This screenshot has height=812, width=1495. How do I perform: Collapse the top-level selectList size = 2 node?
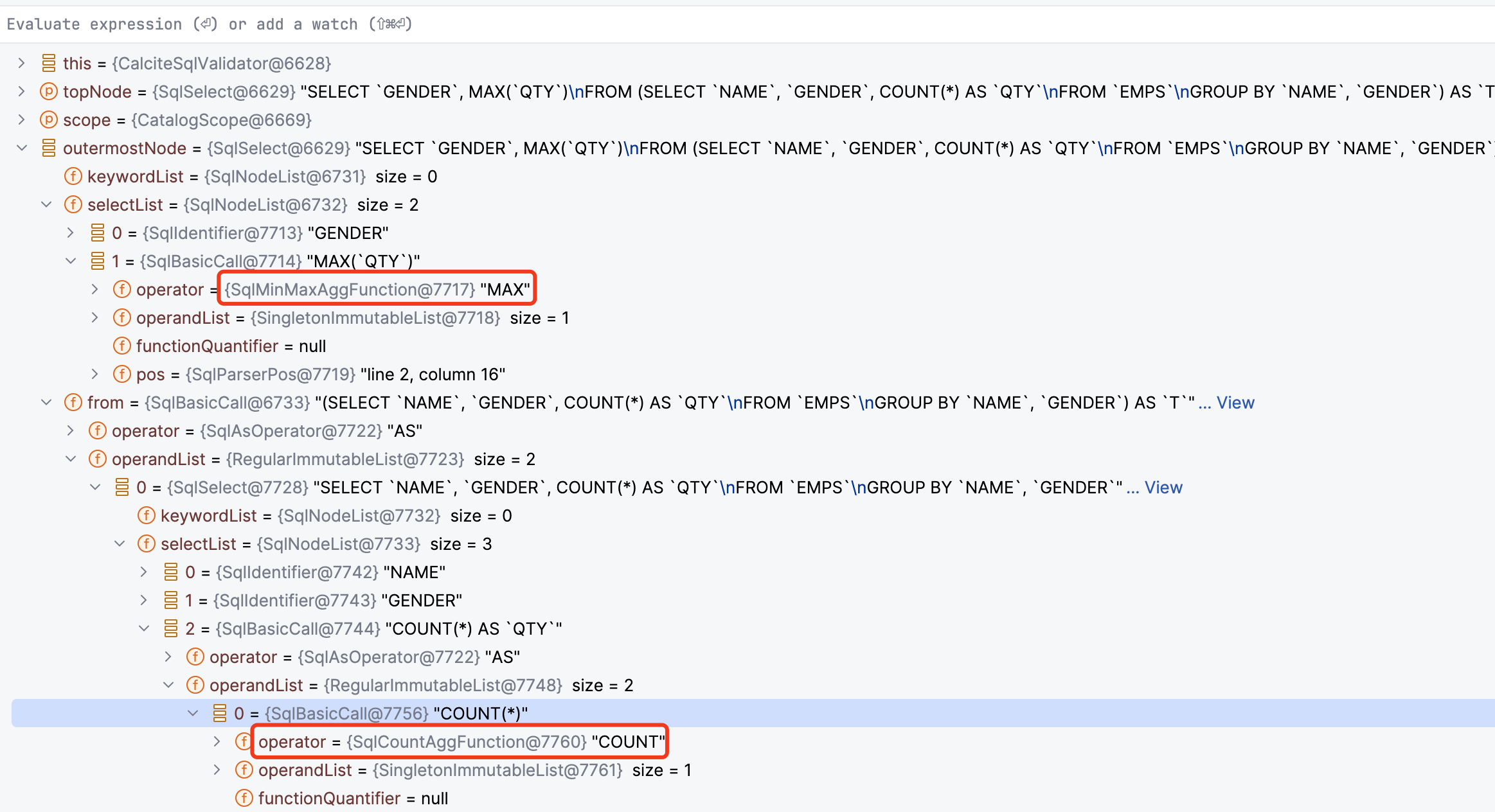click(46, 204)
